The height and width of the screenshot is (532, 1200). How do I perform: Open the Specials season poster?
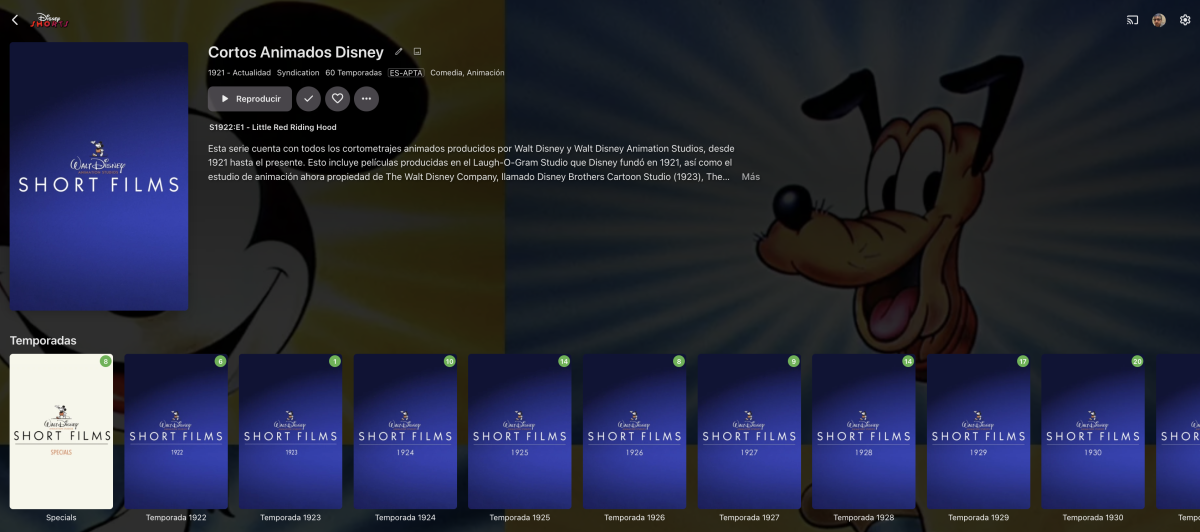point(61,431)
